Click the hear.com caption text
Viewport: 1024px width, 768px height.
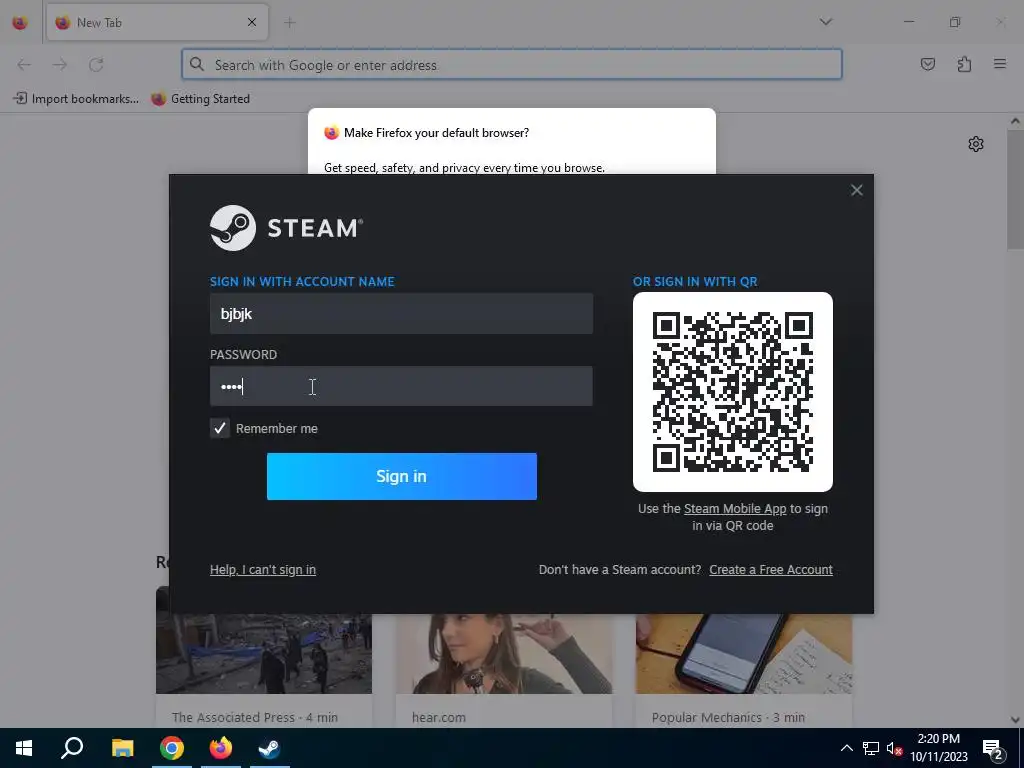click(x=439, y=717)
